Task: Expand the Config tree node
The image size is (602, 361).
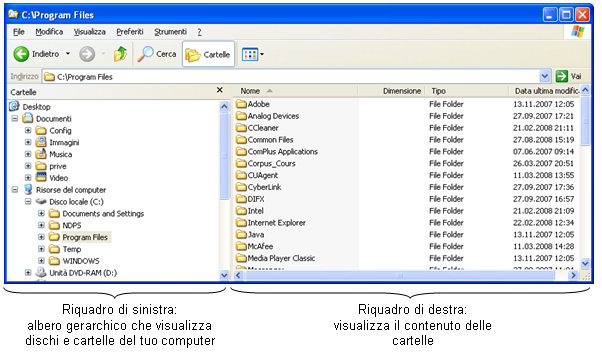Action: click(28, 131)
